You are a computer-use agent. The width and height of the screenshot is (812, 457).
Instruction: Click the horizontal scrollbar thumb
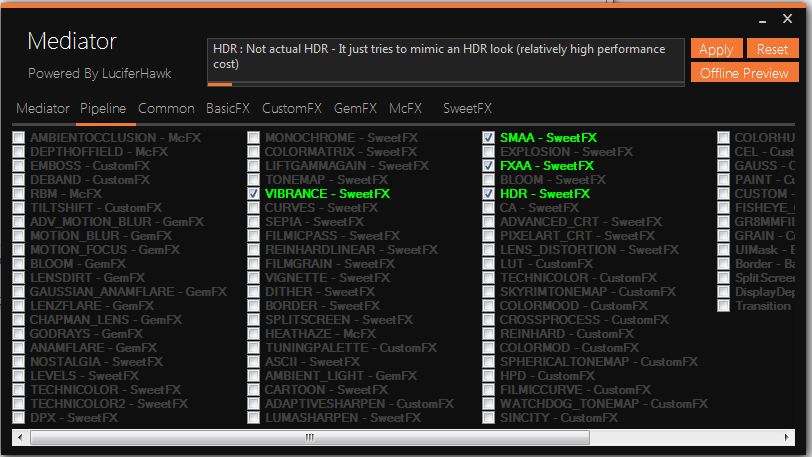coord(310,437)
